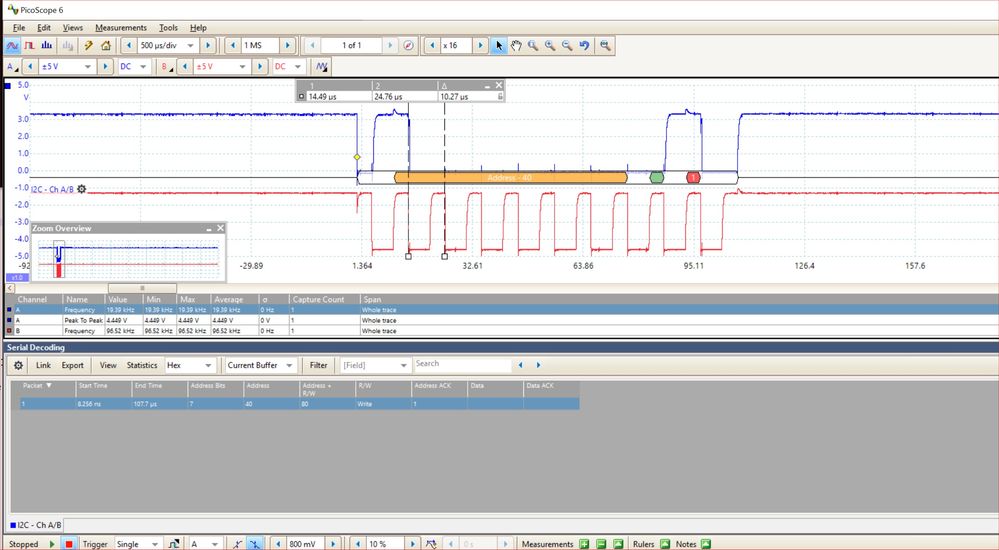
Task: Click the Export button in Serial Decoding
Action: point(73,365)
